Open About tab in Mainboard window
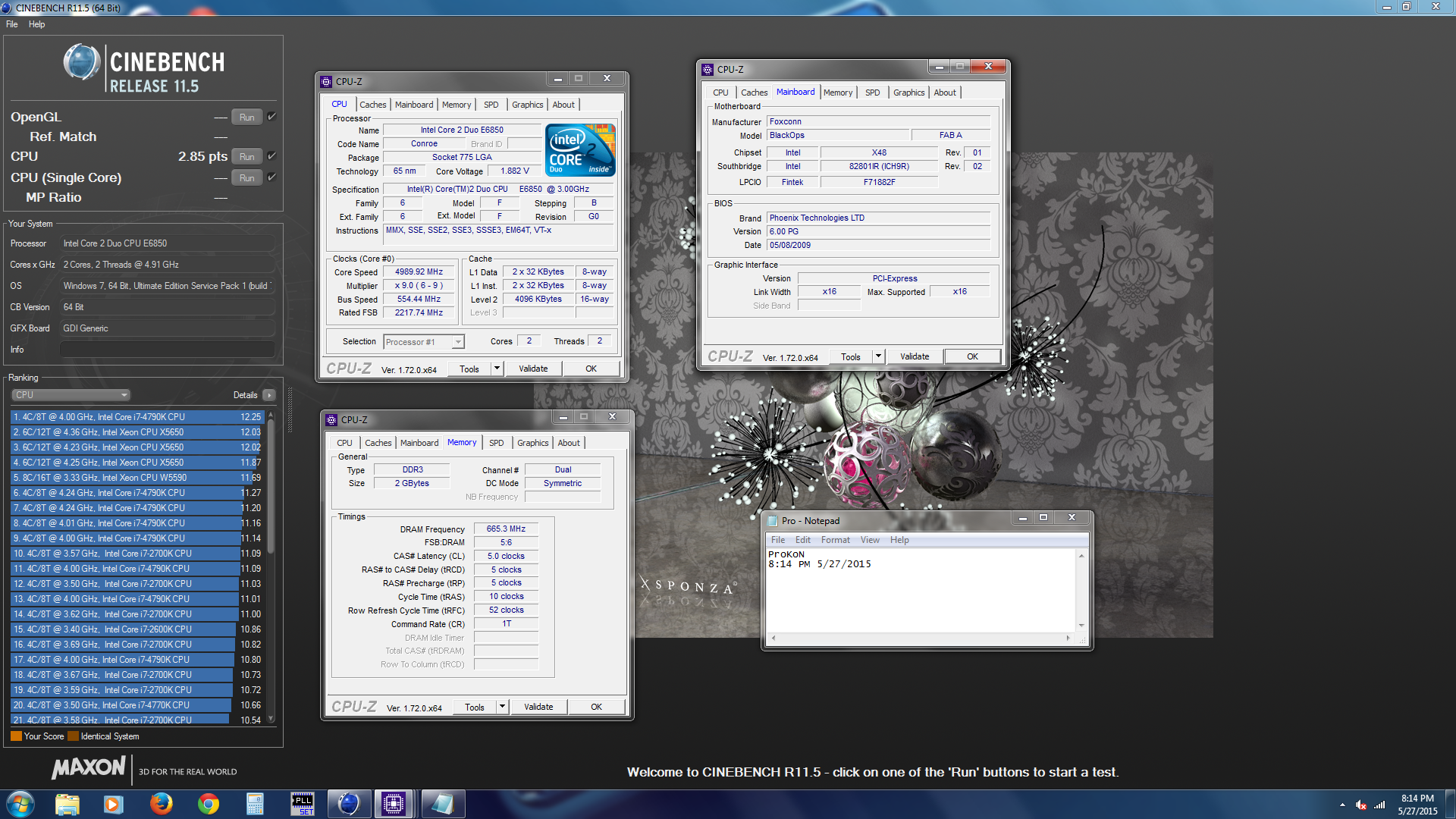Viewport: 1456px width, 819px height. pos(945,93)
